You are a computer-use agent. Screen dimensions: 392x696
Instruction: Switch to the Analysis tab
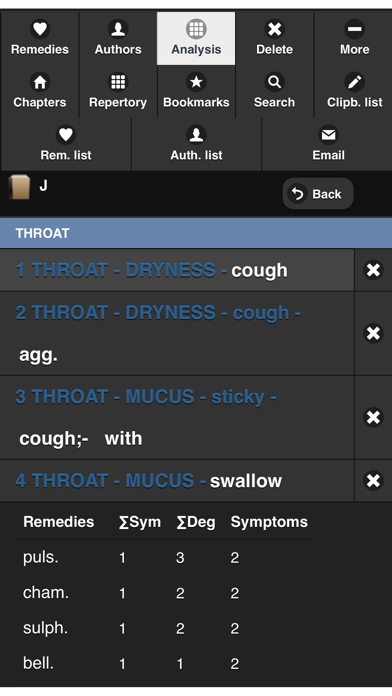196,39
